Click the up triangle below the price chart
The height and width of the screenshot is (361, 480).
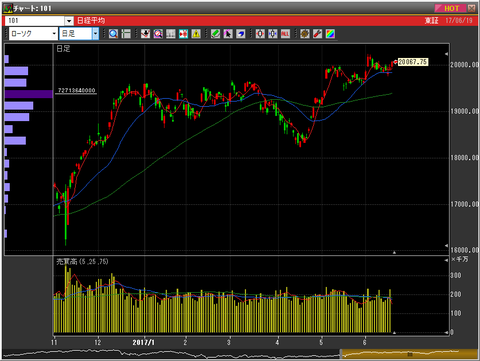point(394,253)
